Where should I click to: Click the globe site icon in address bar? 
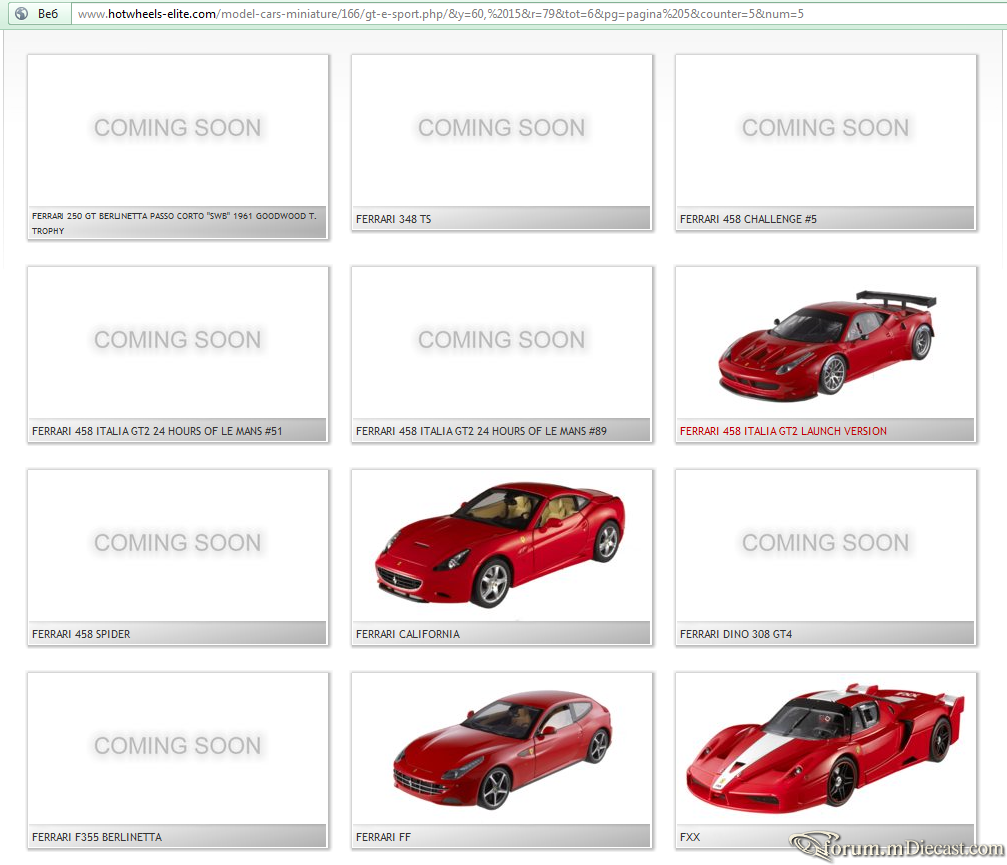coord(21,13)
